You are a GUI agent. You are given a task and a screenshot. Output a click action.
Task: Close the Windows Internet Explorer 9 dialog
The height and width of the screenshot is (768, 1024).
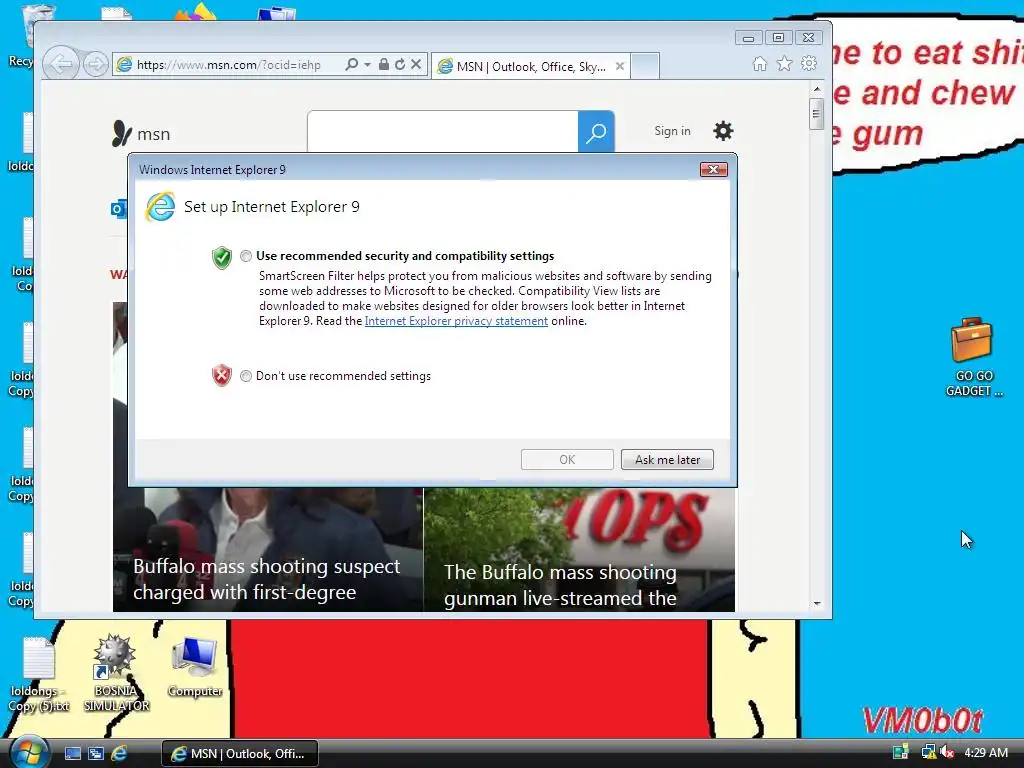pos(714,170)
